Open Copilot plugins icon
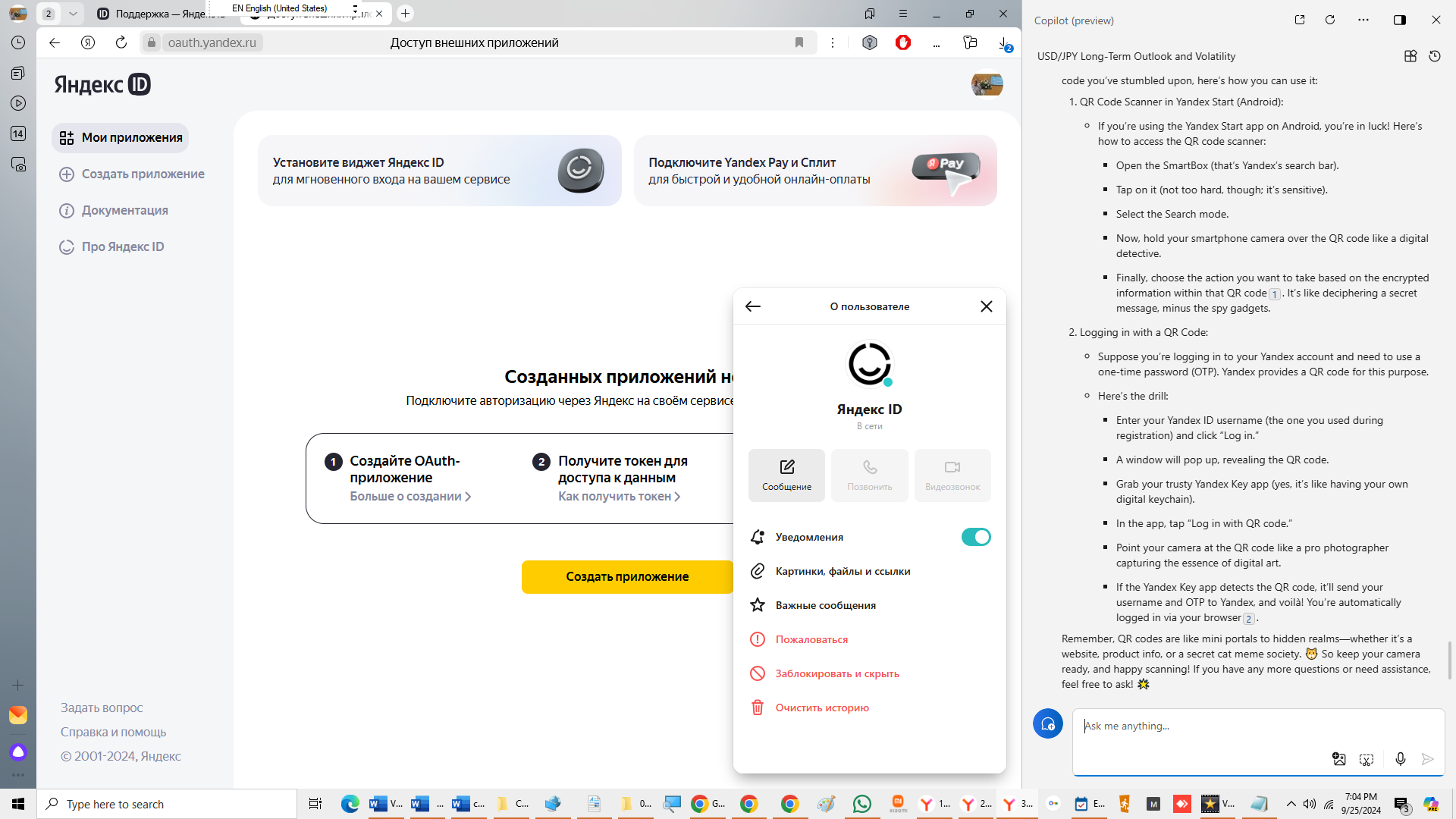The height and width of the screenshot is (819, 1456). point(1410,56)
